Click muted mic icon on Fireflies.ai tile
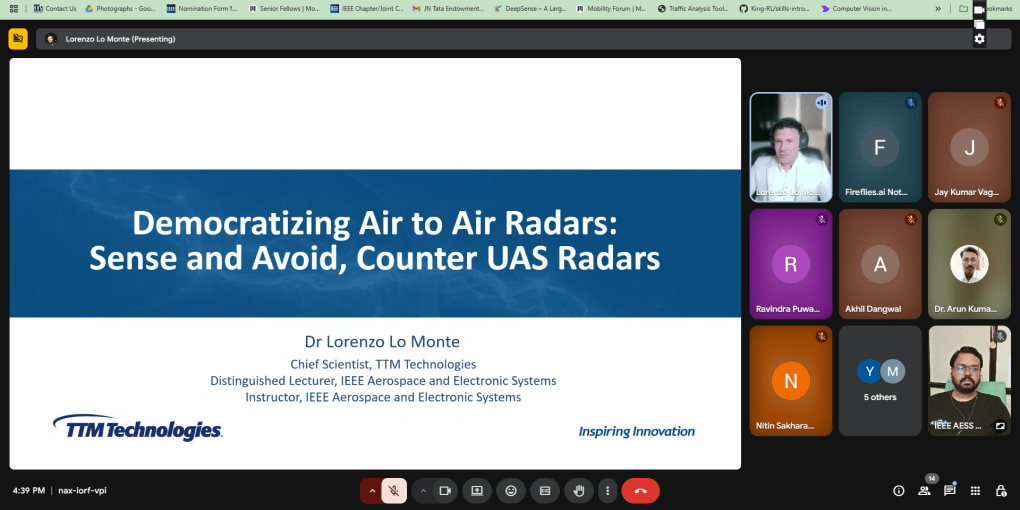Image resolution: width=1020 pixels, height=510 pixels. (x=911, y=103)
